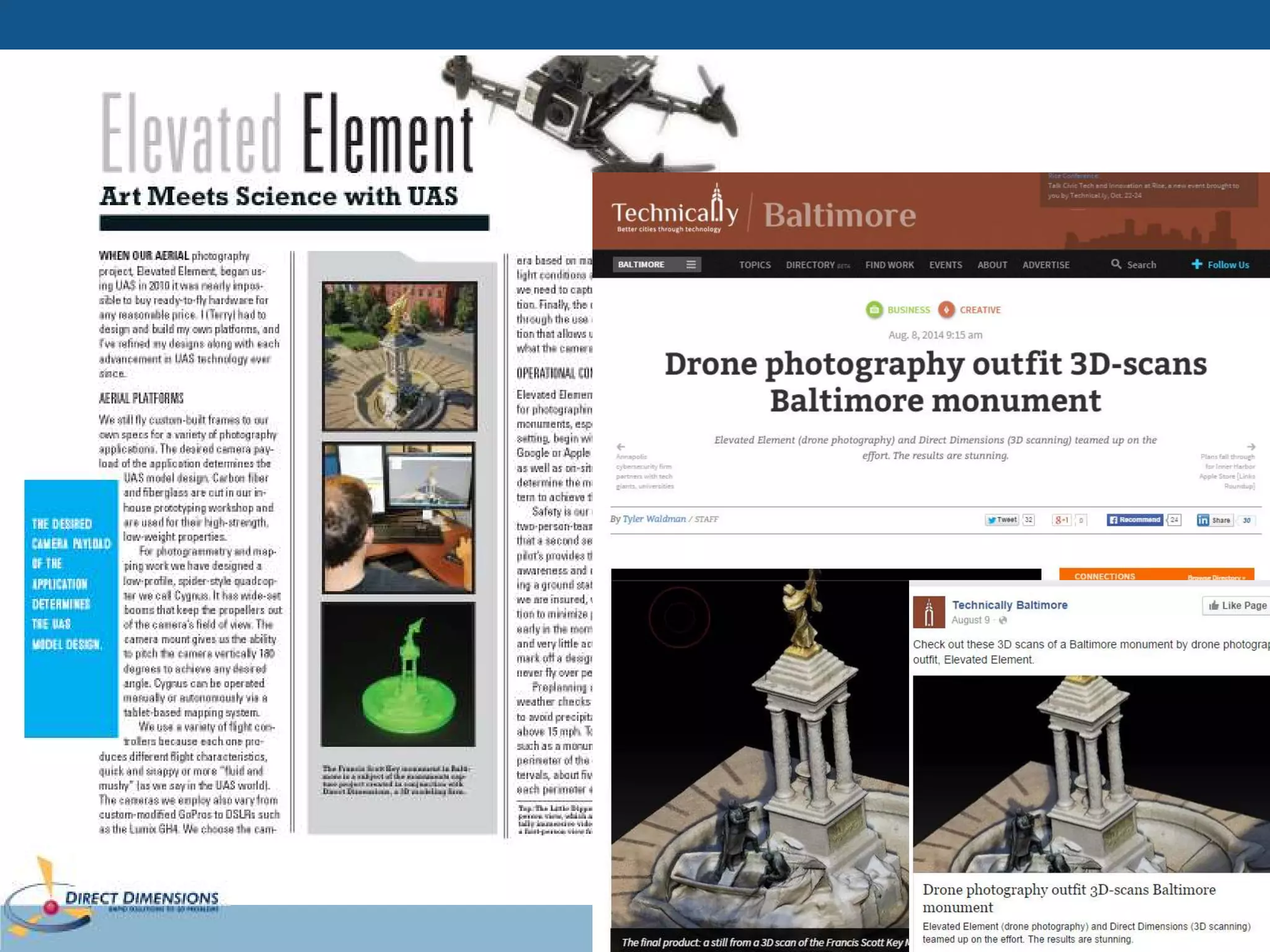Screen dimensions: 1270x952
Task: Open the Topics menu item
Action: (x=755, y=265)
